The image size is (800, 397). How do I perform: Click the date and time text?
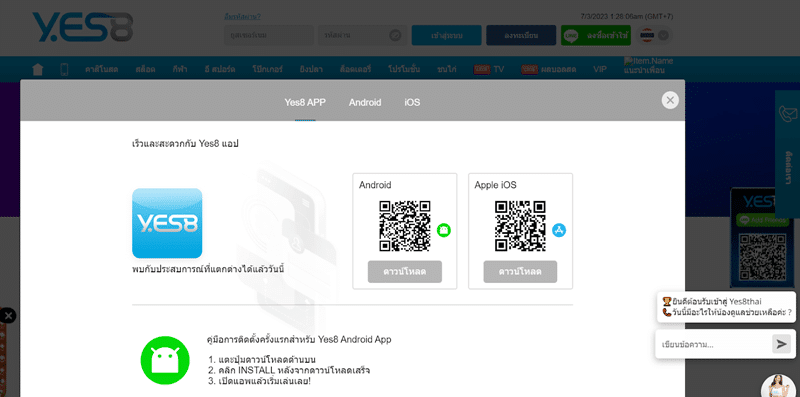coord(627,16)
